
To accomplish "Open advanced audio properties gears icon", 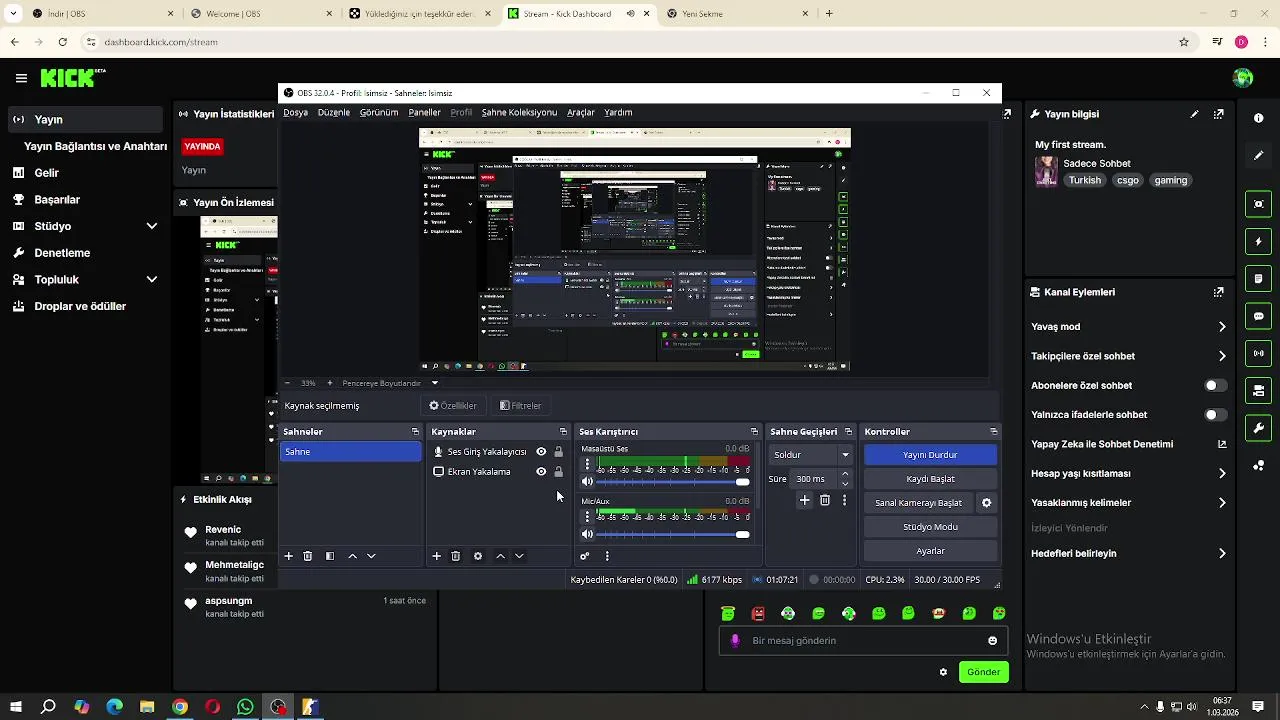I will [585, 556].
